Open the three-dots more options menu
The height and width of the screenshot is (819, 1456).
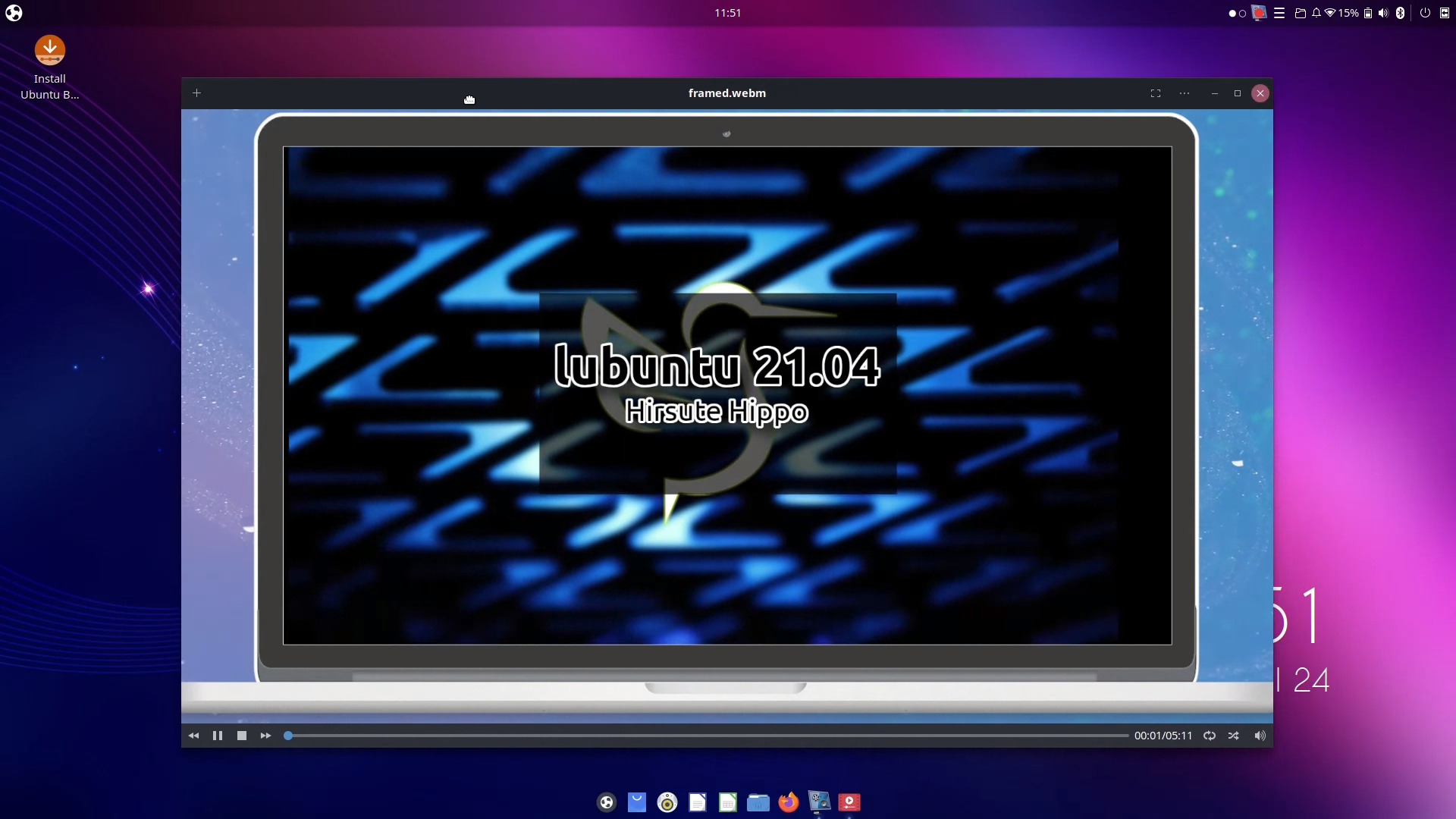(1185, 93)
